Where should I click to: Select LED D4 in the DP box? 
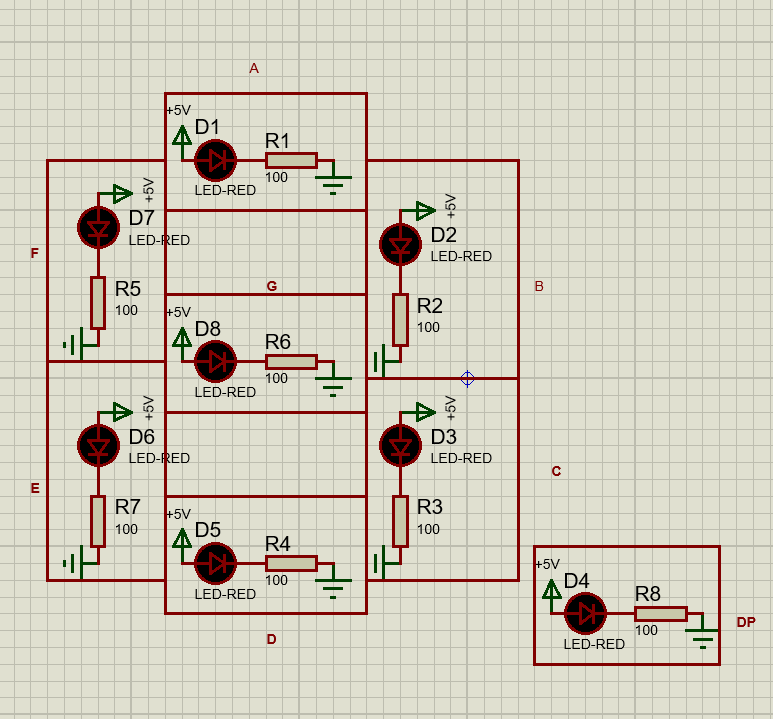click(585, 612)
